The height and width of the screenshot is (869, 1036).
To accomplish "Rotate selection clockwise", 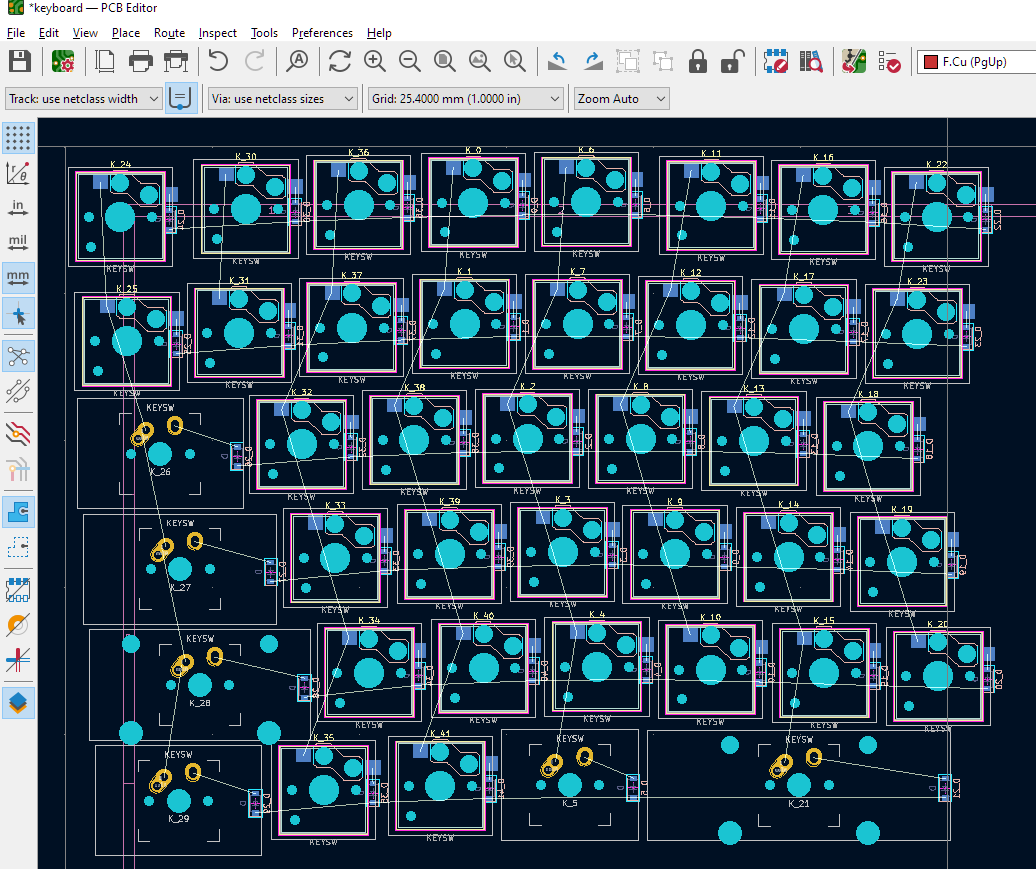I will [x=593, y=61].
